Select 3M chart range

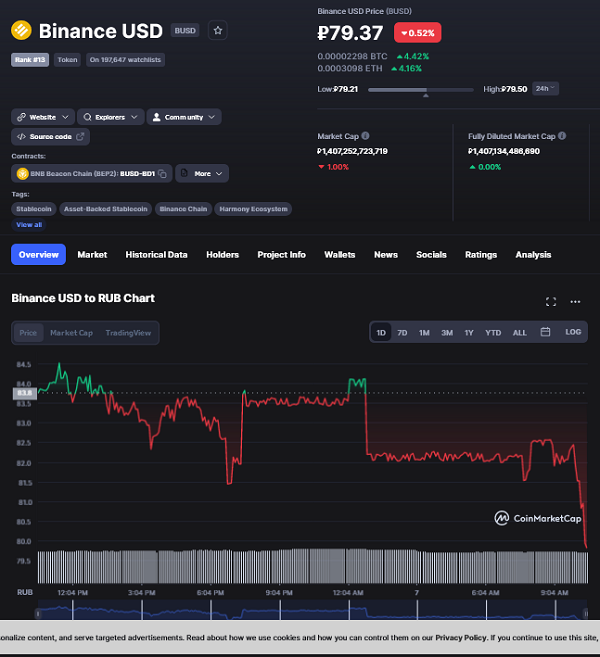coord(447,333)
